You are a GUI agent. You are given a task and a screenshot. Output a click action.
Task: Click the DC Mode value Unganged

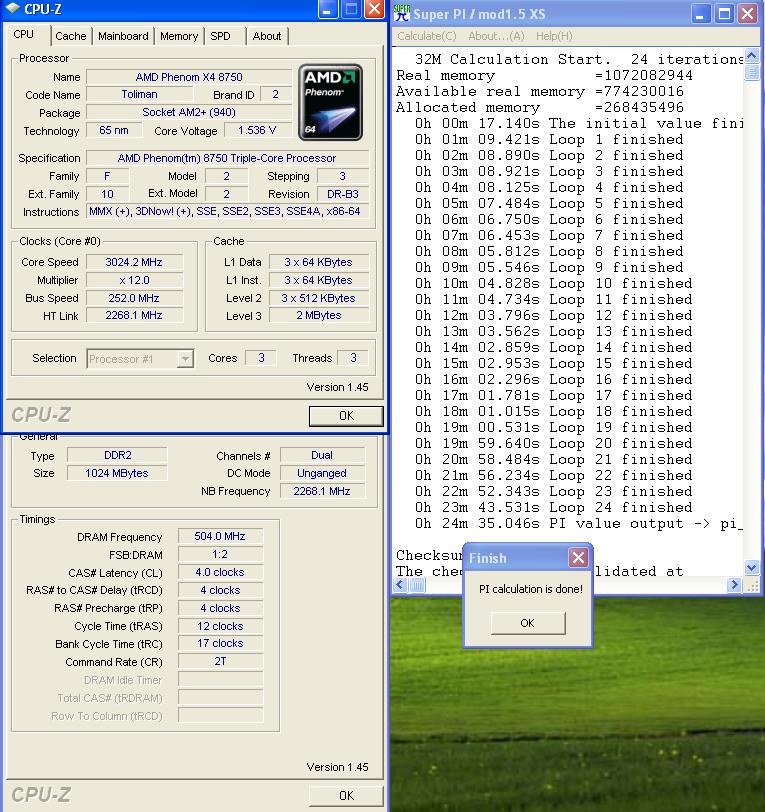(x=322, y=473)
